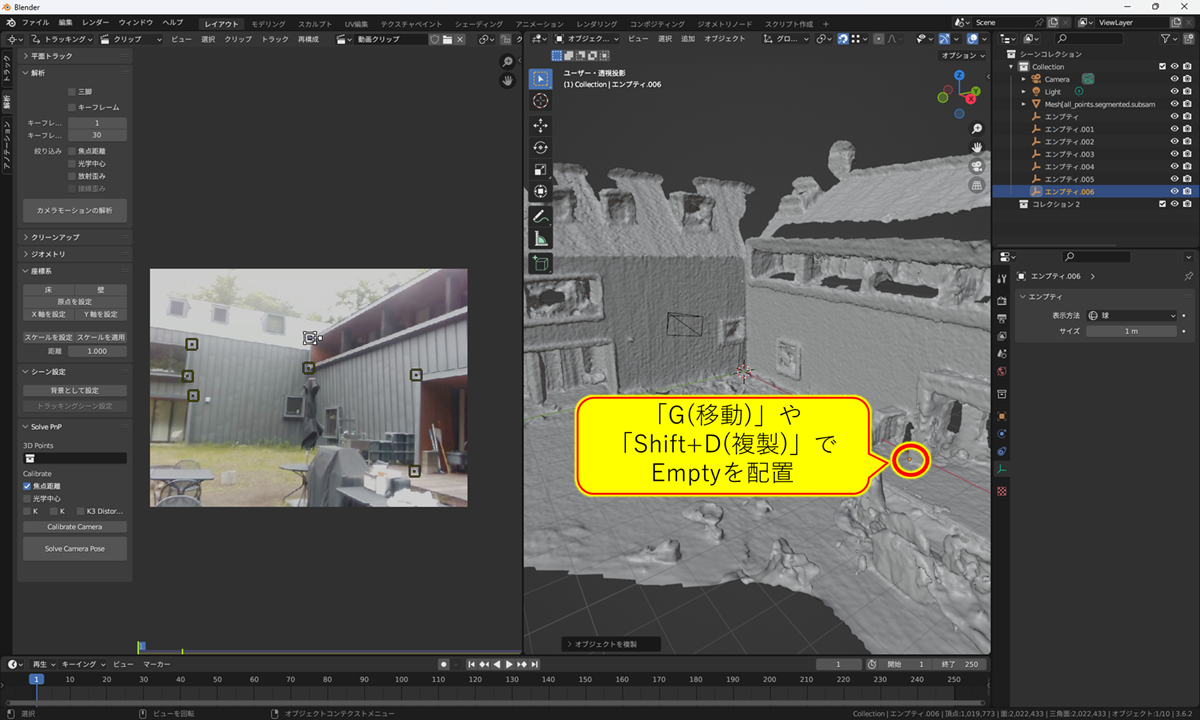Open the オプション dropdown in viewport

click(x=962, y=56)
